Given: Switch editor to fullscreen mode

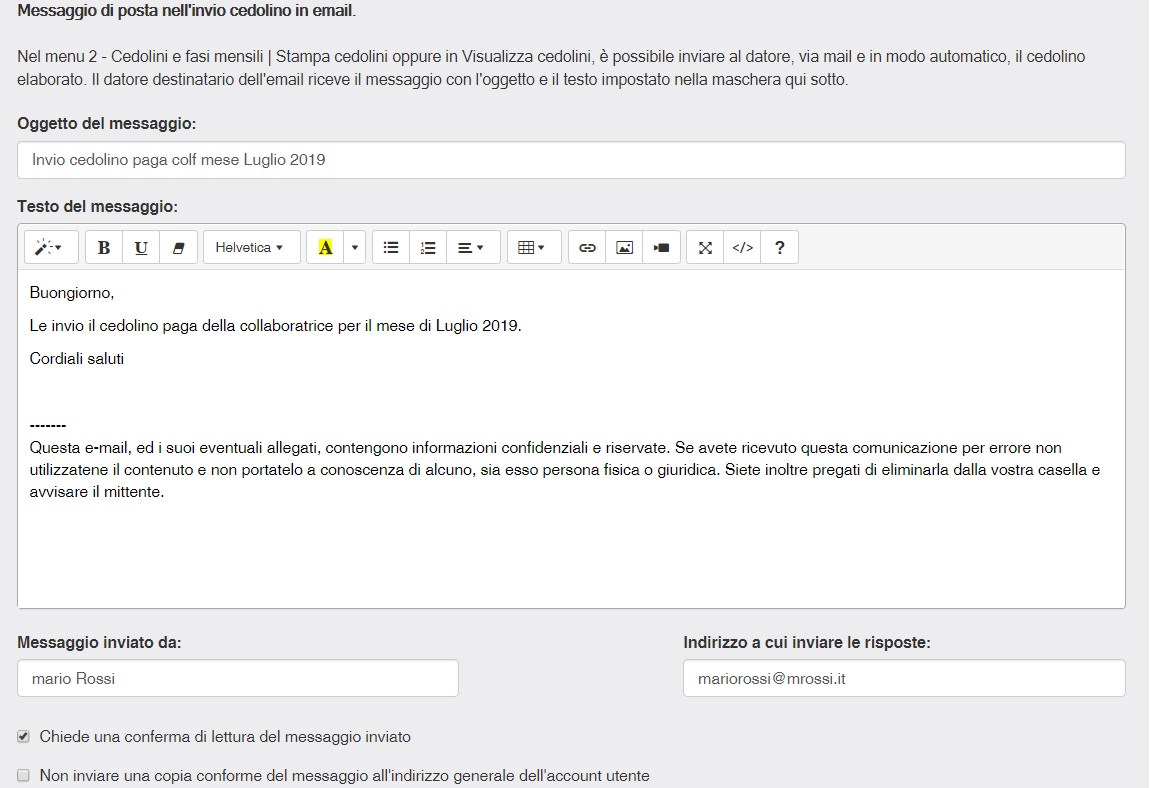Looking at the screenshot, I should point(705,248).
